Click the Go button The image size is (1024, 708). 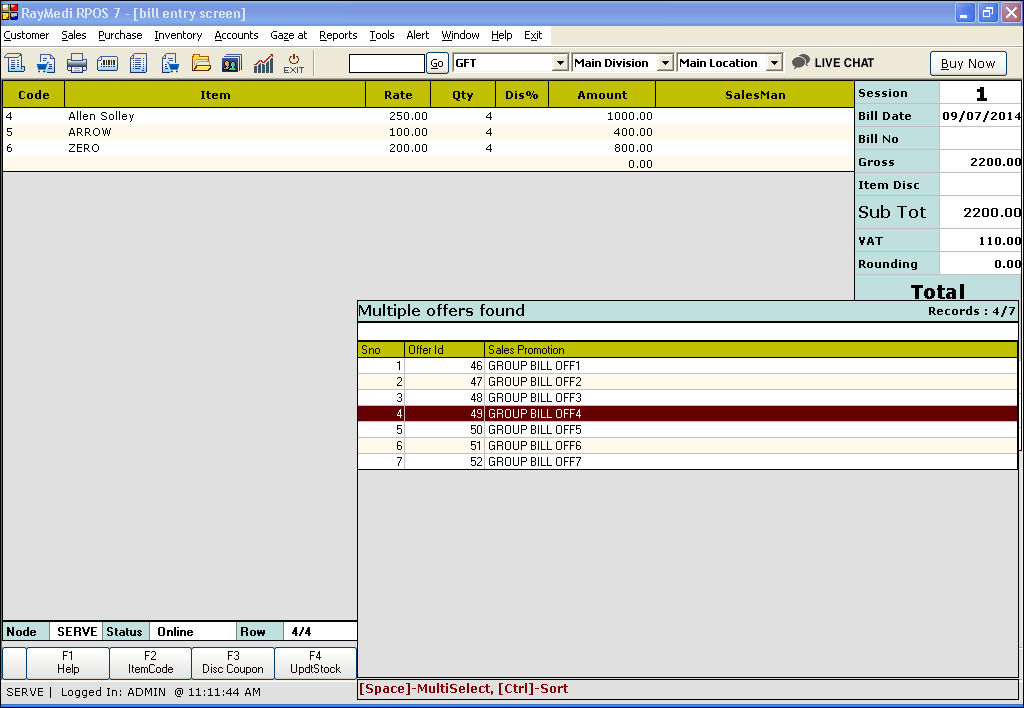tap(437, 63)
